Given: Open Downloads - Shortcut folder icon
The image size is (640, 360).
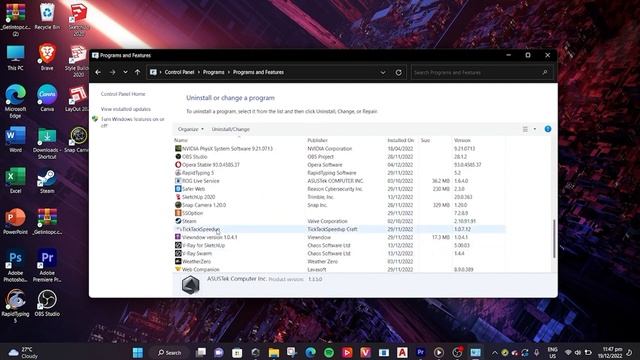Looking at the screenshot, I should click(x=47, y=143).
